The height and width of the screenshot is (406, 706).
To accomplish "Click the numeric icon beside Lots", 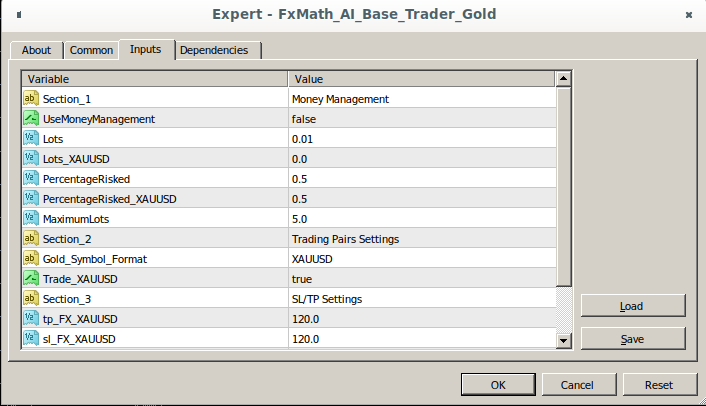I will (31, 138).
